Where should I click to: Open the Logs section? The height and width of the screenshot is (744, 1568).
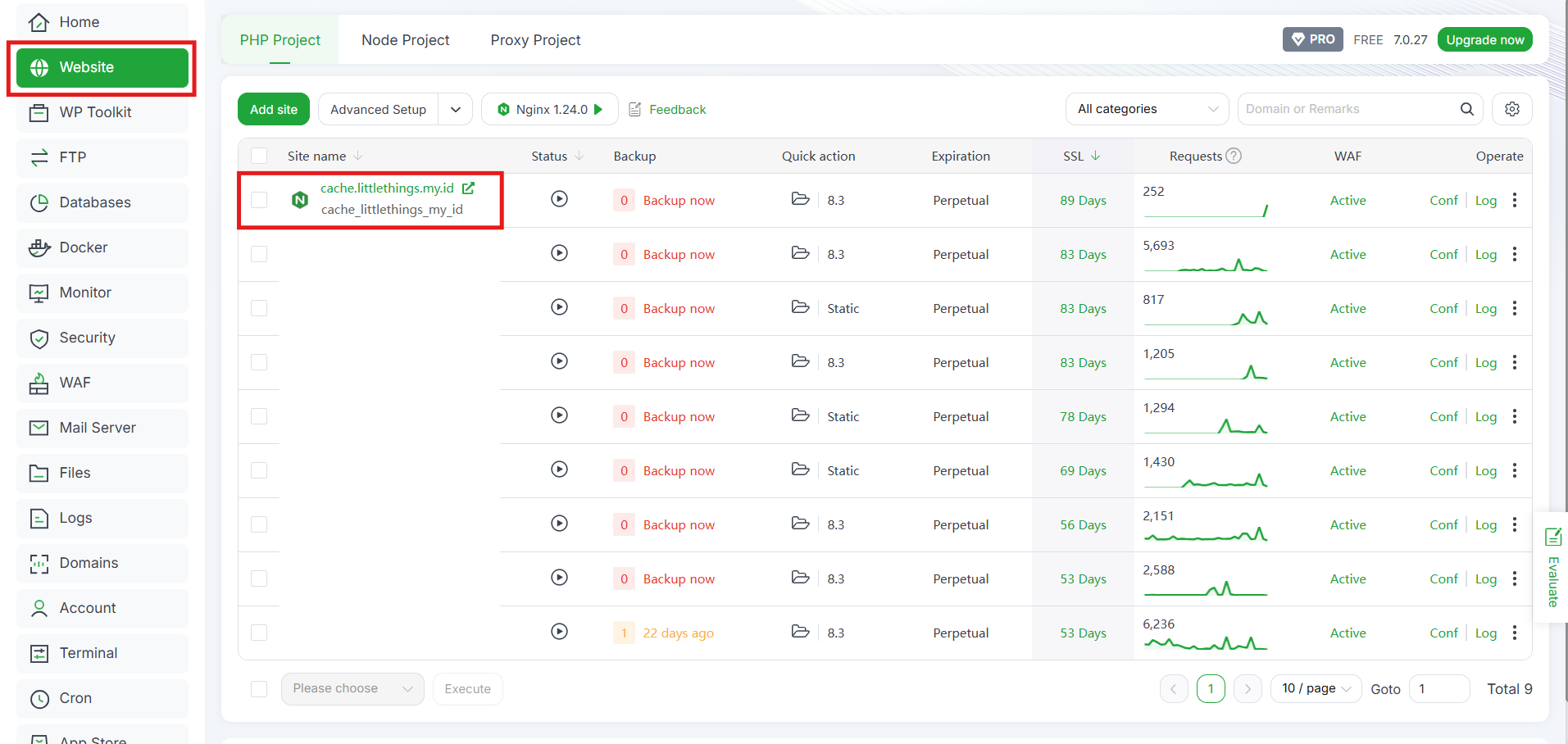(x=102, y=518)
